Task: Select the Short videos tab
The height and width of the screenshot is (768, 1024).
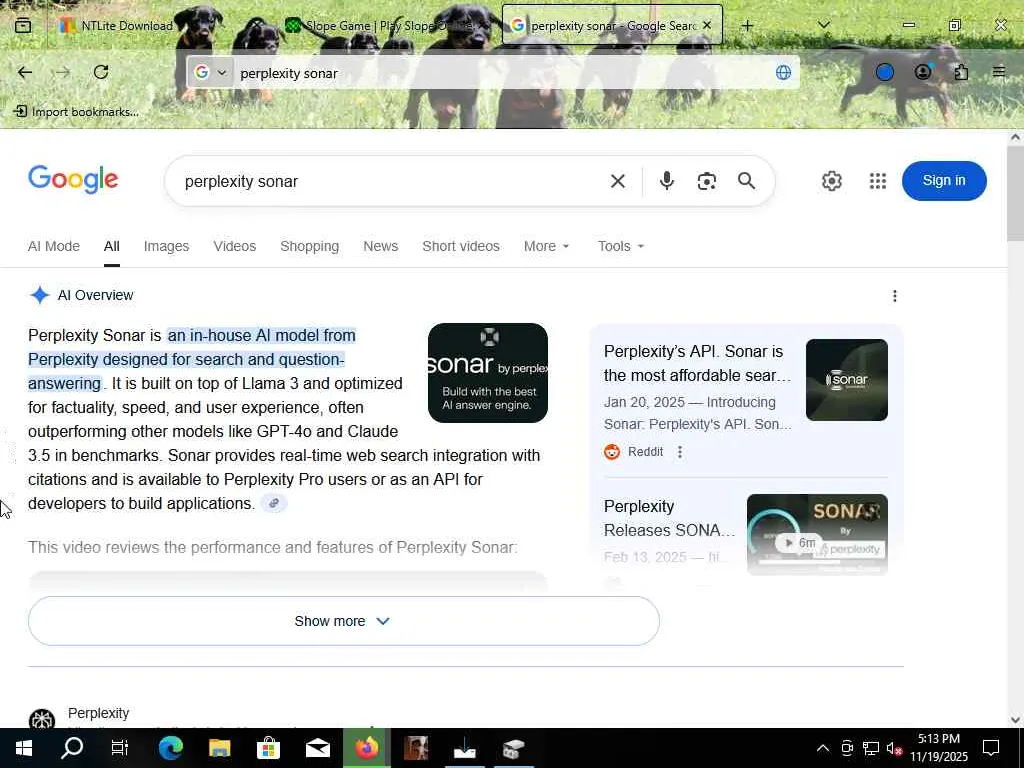Action: pyautogui.click(x=461, y=246)
